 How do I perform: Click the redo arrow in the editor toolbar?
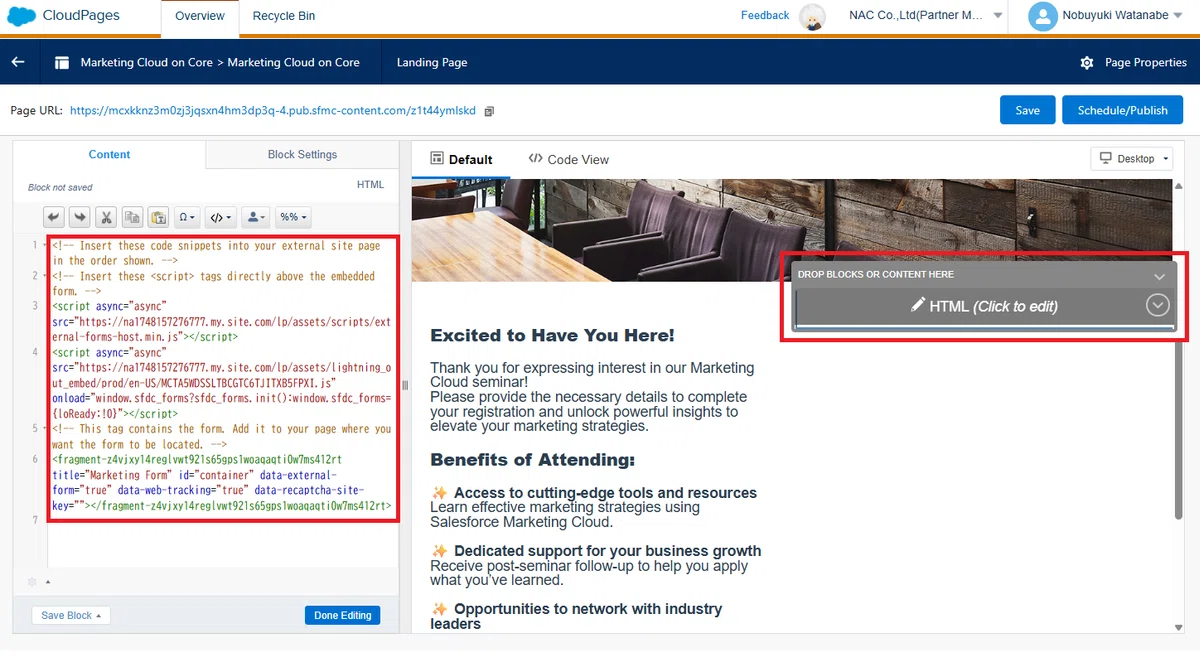(x=79, y=216)
